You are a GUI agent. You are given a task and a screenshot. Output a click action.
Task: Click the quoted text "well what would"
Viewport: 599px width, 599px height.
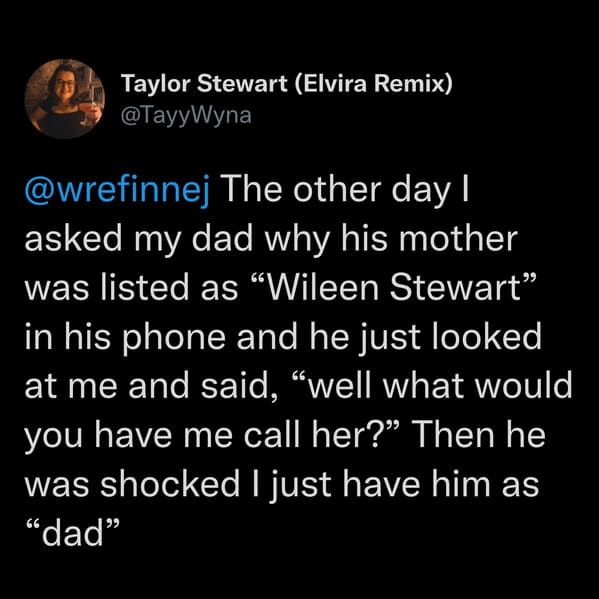click(432, 386)
